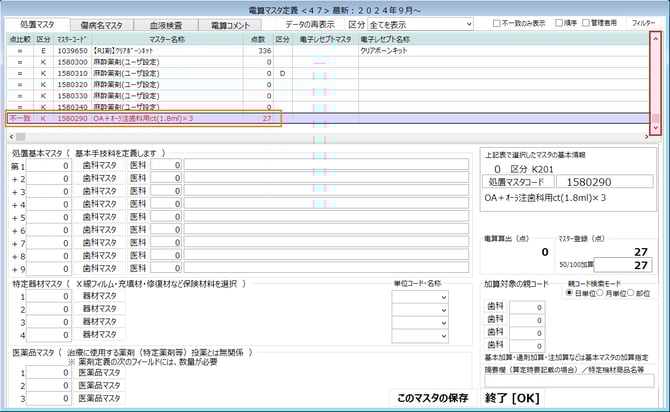Save with このマスタの保存 button
Image resolution: width=670 pixels, height=412 pixels.
click(432, 397)
